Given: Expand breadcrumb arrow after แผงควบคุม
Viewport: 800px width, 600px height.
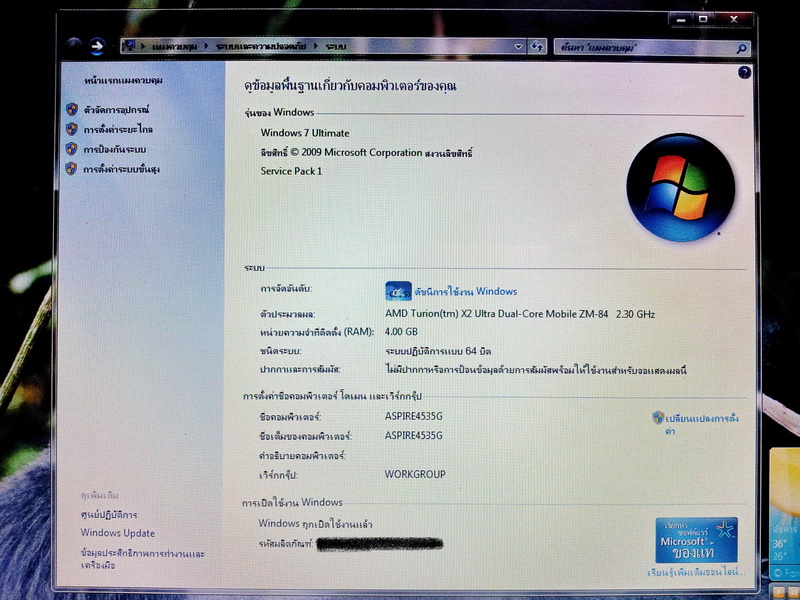Looking at the screenshot, I should click(206, 46).
